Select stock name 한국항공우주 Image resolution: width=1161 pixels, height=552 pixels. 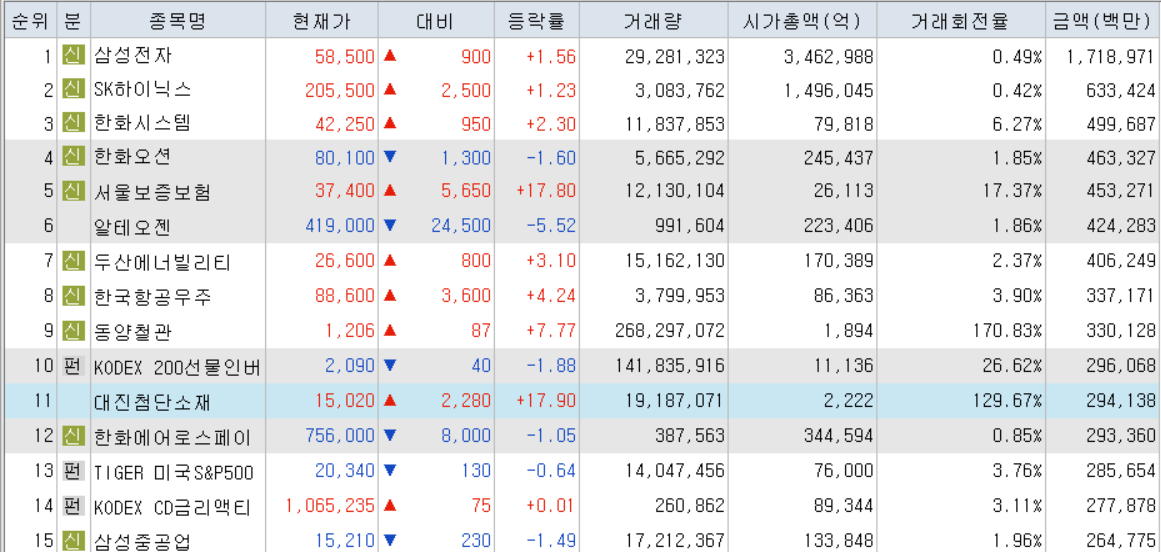click(x=153, y=297)
